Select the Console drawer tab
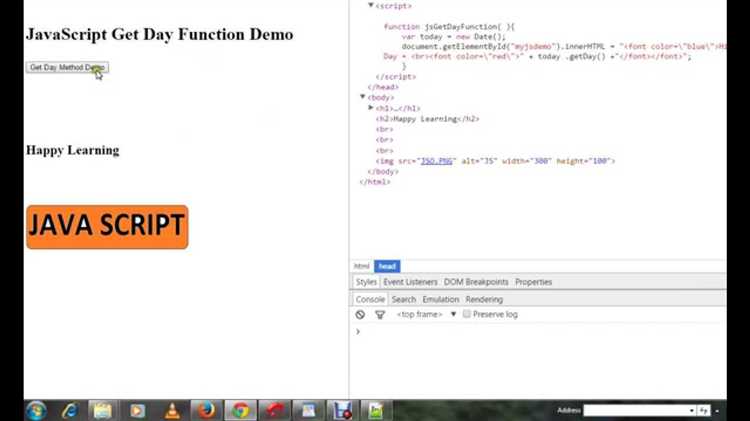This screenshot has height=421, width=750. (370, 299)
